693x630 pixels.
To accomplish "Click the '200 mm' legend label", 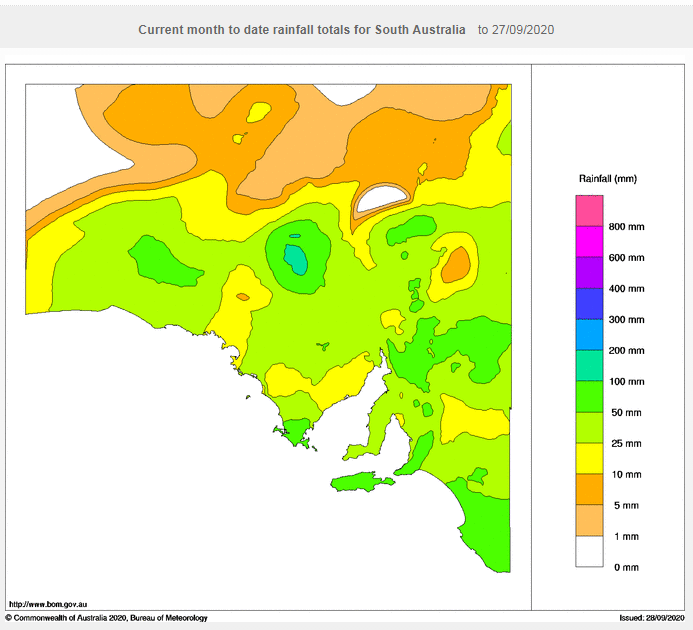I will (626, 351).
